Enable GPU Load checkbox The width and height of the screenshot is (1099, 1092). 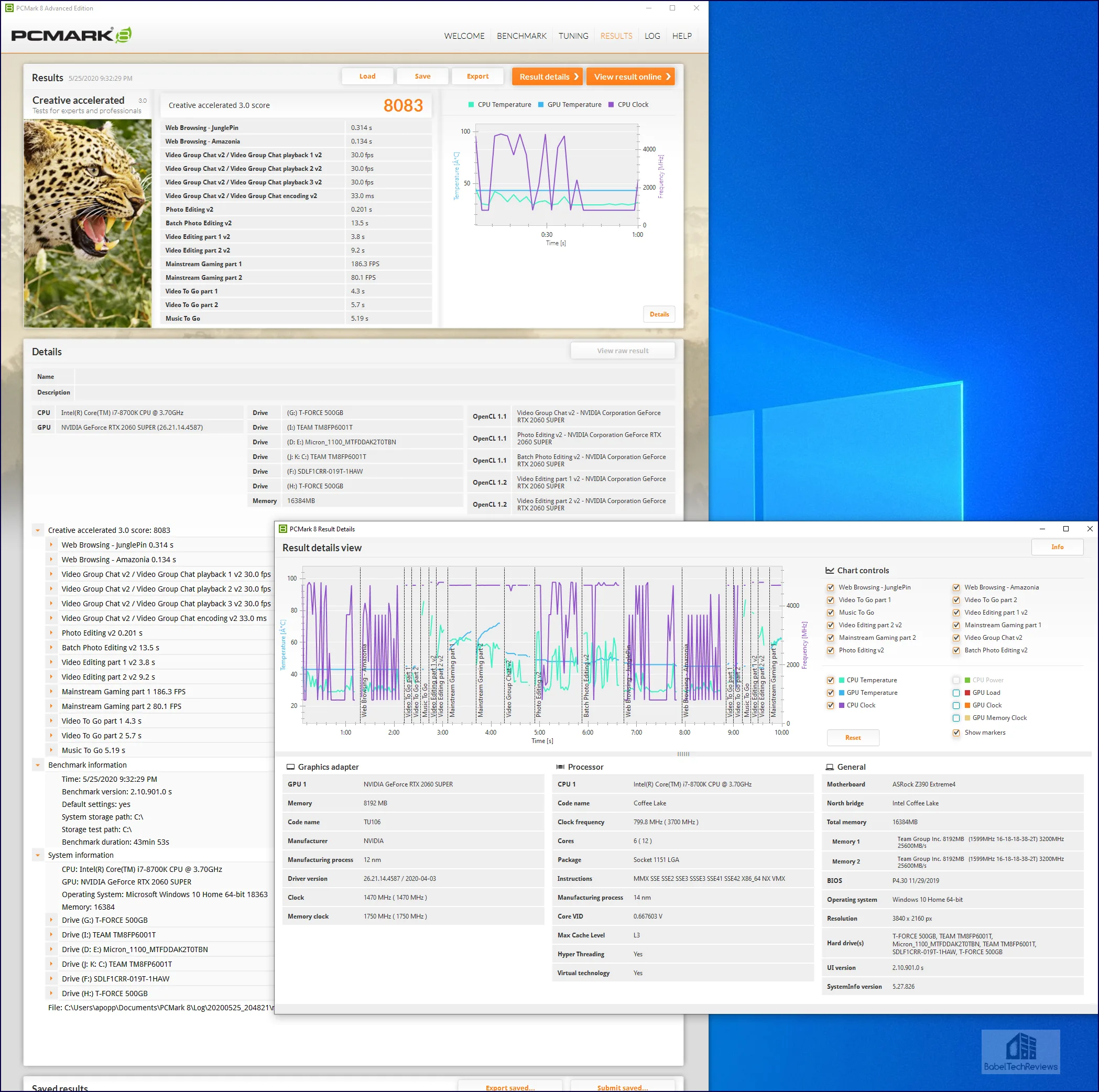coord(956,692)
